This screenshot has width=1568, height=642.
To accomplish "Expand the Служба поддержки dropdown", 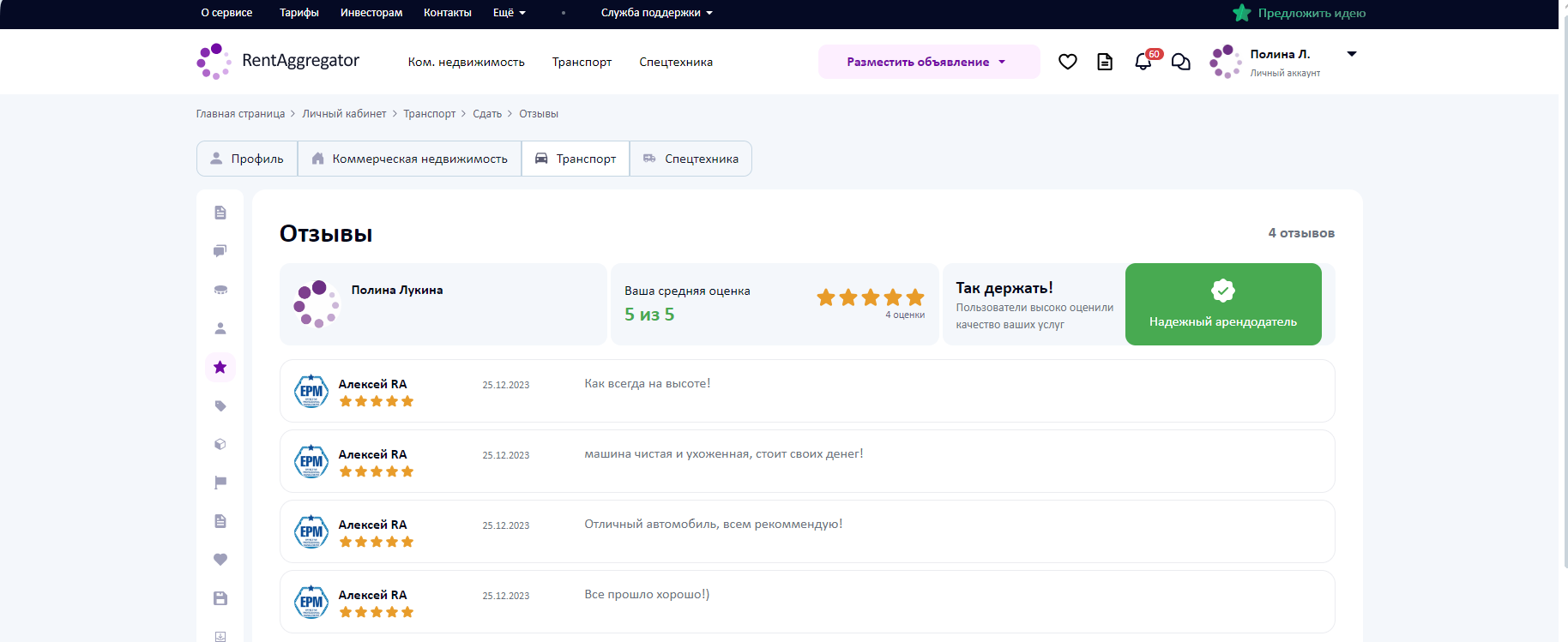I will (x=657, y=13).
